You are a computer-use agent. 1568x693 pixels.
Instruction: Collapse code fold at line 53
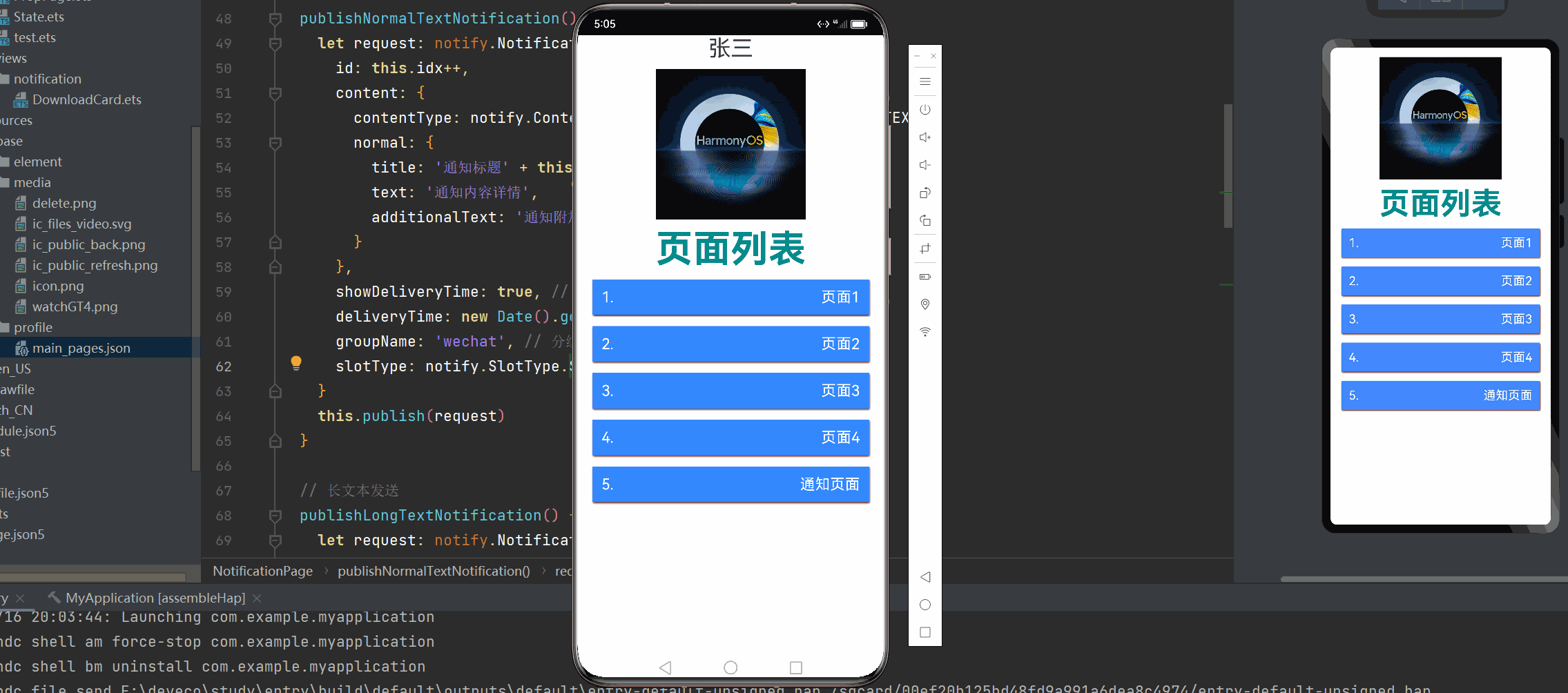click(275, 143)
